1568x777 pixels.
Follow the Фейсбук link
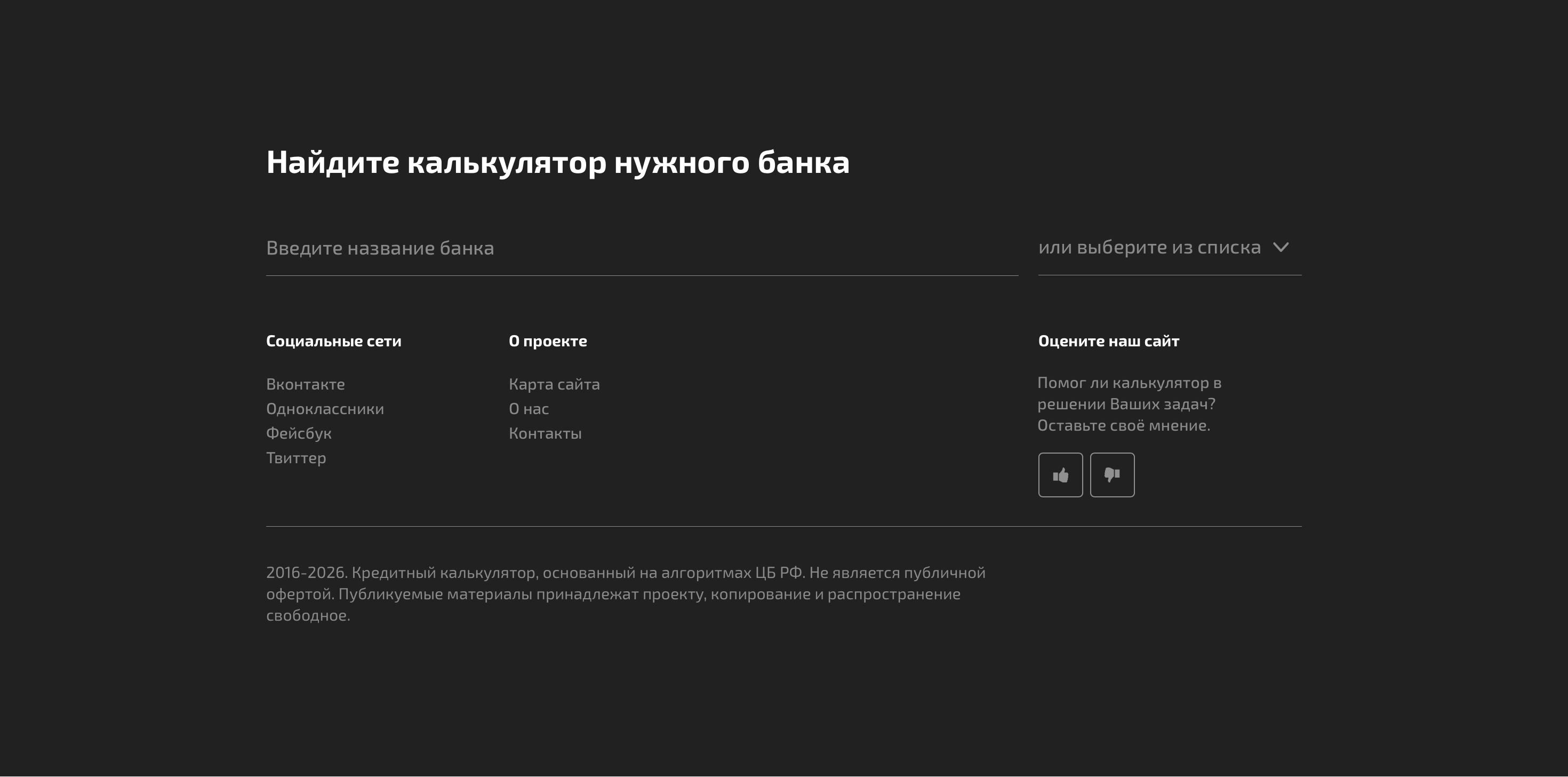click(298, 433)
